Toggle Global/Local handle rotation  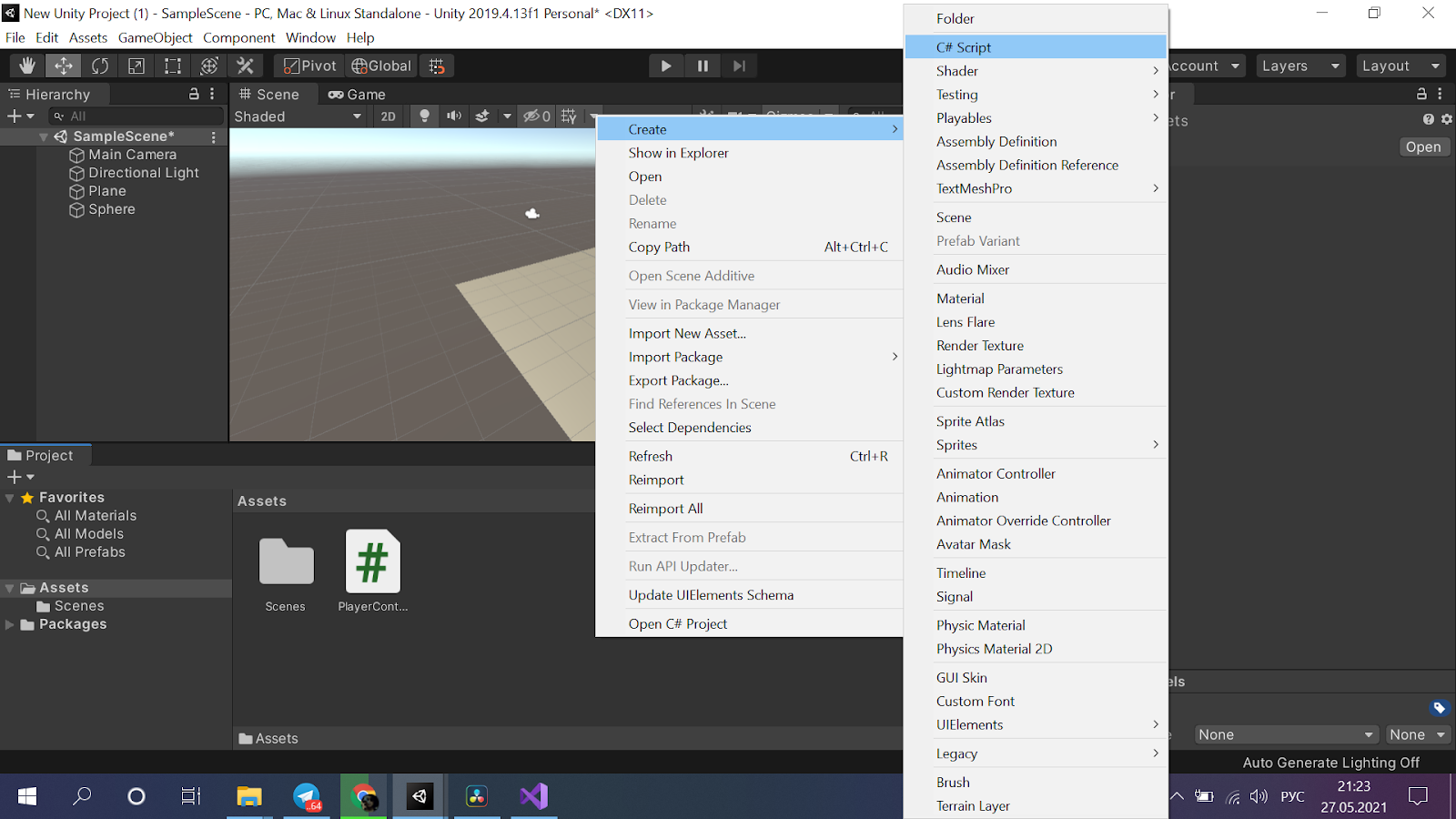click(x=382, y=66)
